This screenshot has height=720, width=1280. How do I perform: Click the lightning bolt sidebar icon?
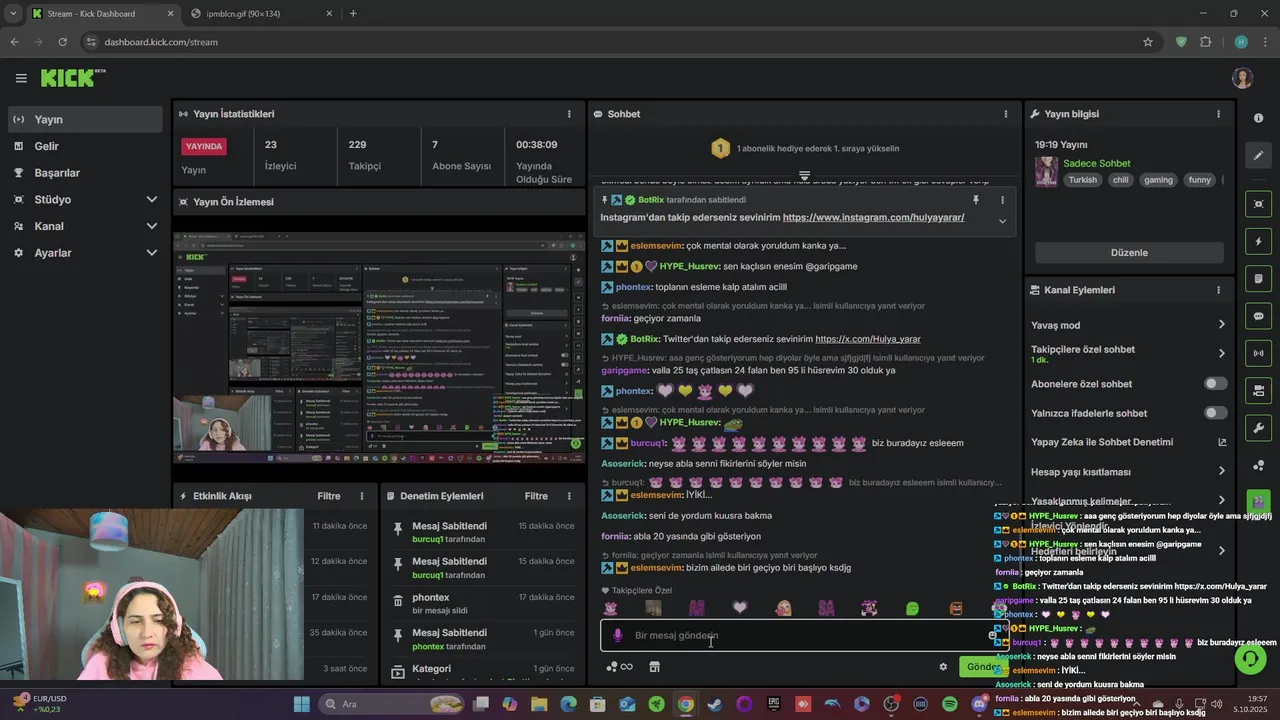tap(1258, 242)
